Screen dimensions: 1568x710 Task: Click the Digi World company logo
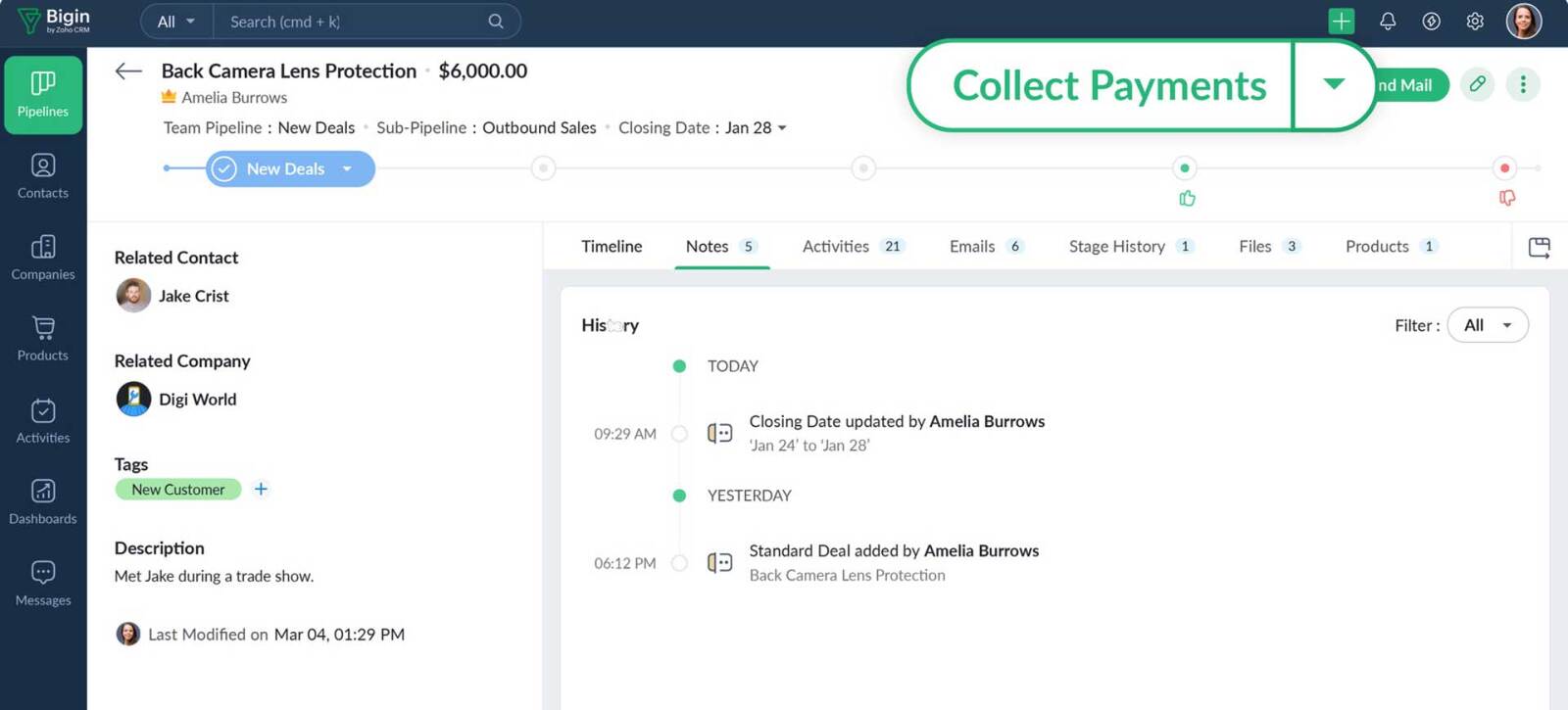point(133,400)
